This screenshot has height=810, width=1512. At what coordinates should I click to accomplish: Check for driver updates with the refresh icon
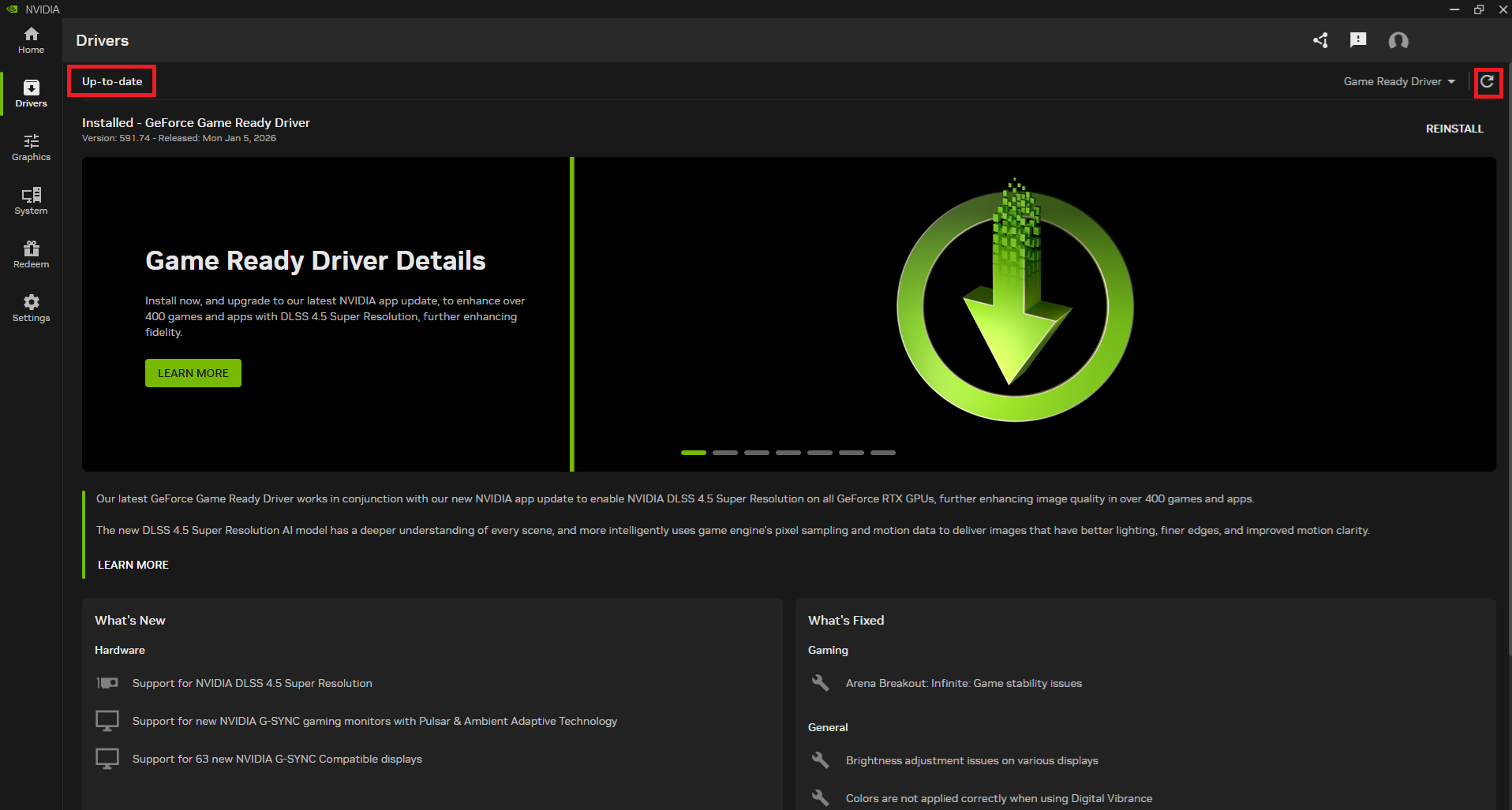[x=1488, y=82]
